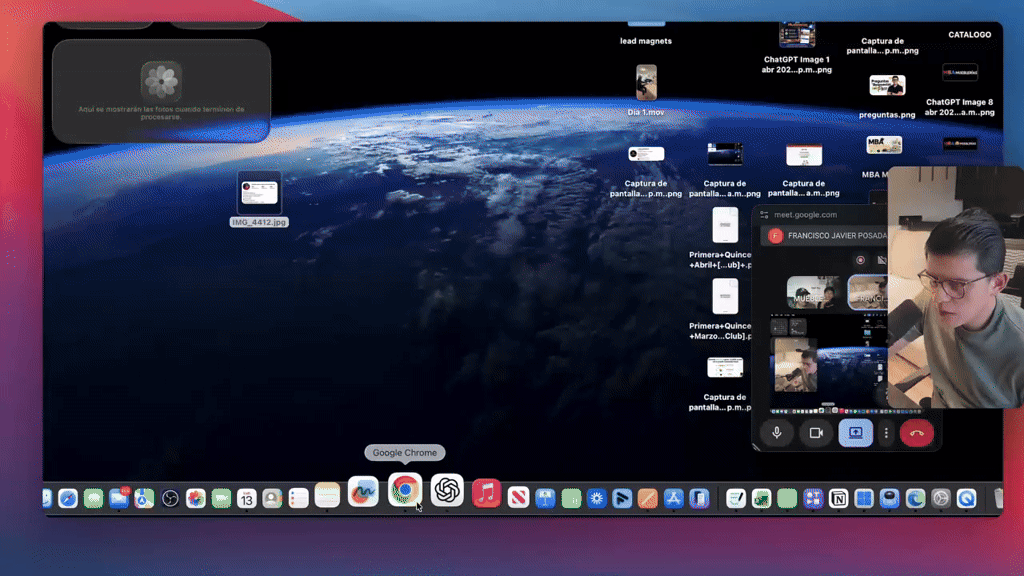Select the preguntas.png desktop file
Screen dimensions: 1024x576
(887, 97)
